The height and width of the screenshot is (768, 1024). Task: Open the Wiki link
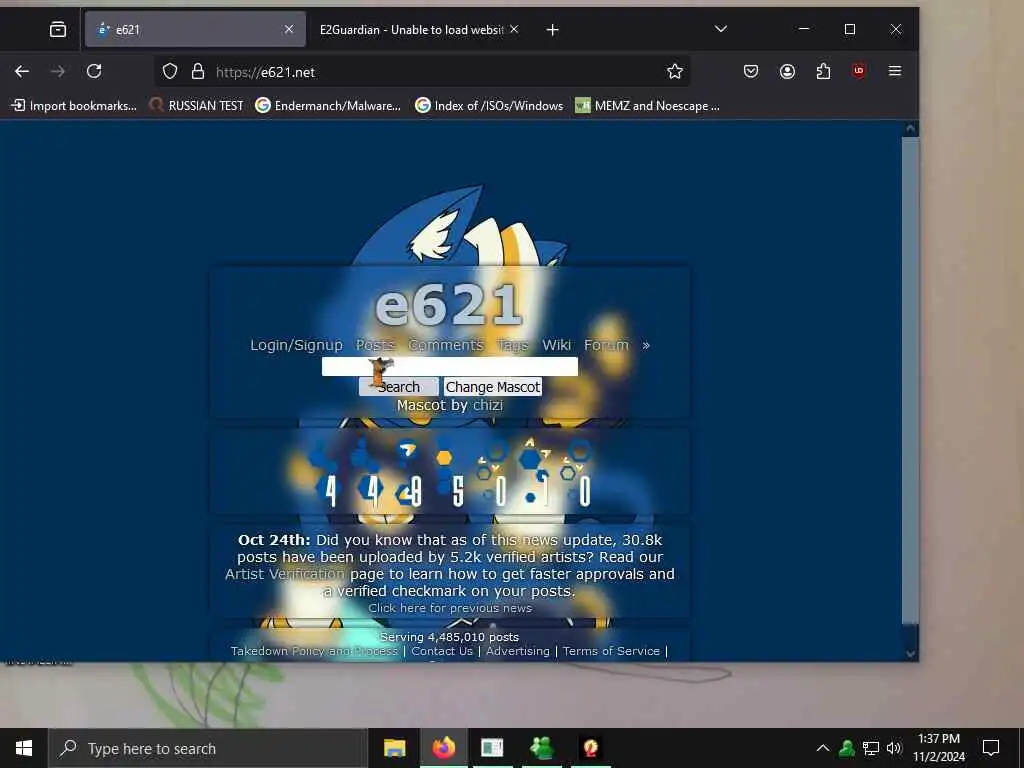pos(556,345)
